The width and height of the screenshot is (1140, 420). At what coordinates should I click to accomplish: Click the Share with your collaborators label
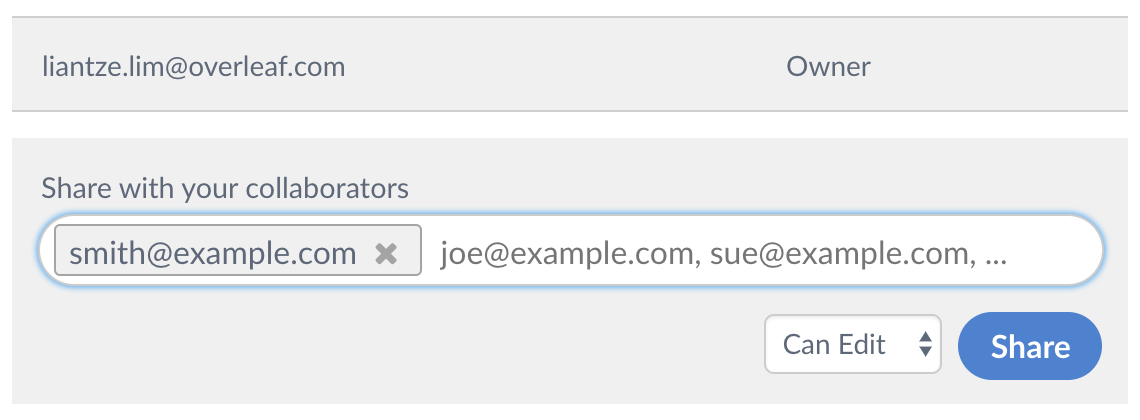(x=225, y=189)
